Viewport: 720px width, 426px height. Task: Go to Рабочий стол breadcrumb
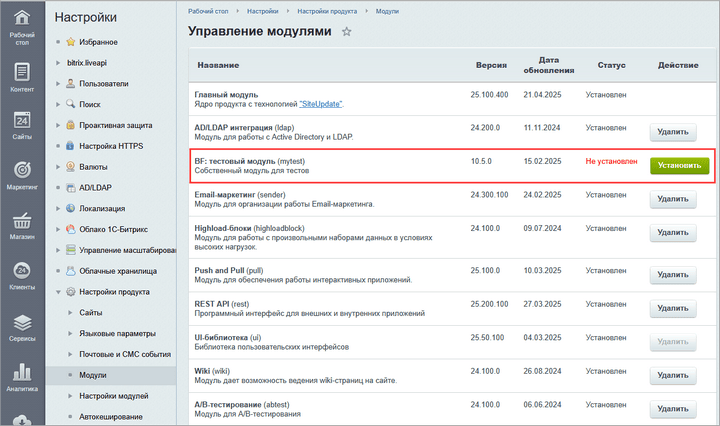pyautogui.click(x=208, y=11)
